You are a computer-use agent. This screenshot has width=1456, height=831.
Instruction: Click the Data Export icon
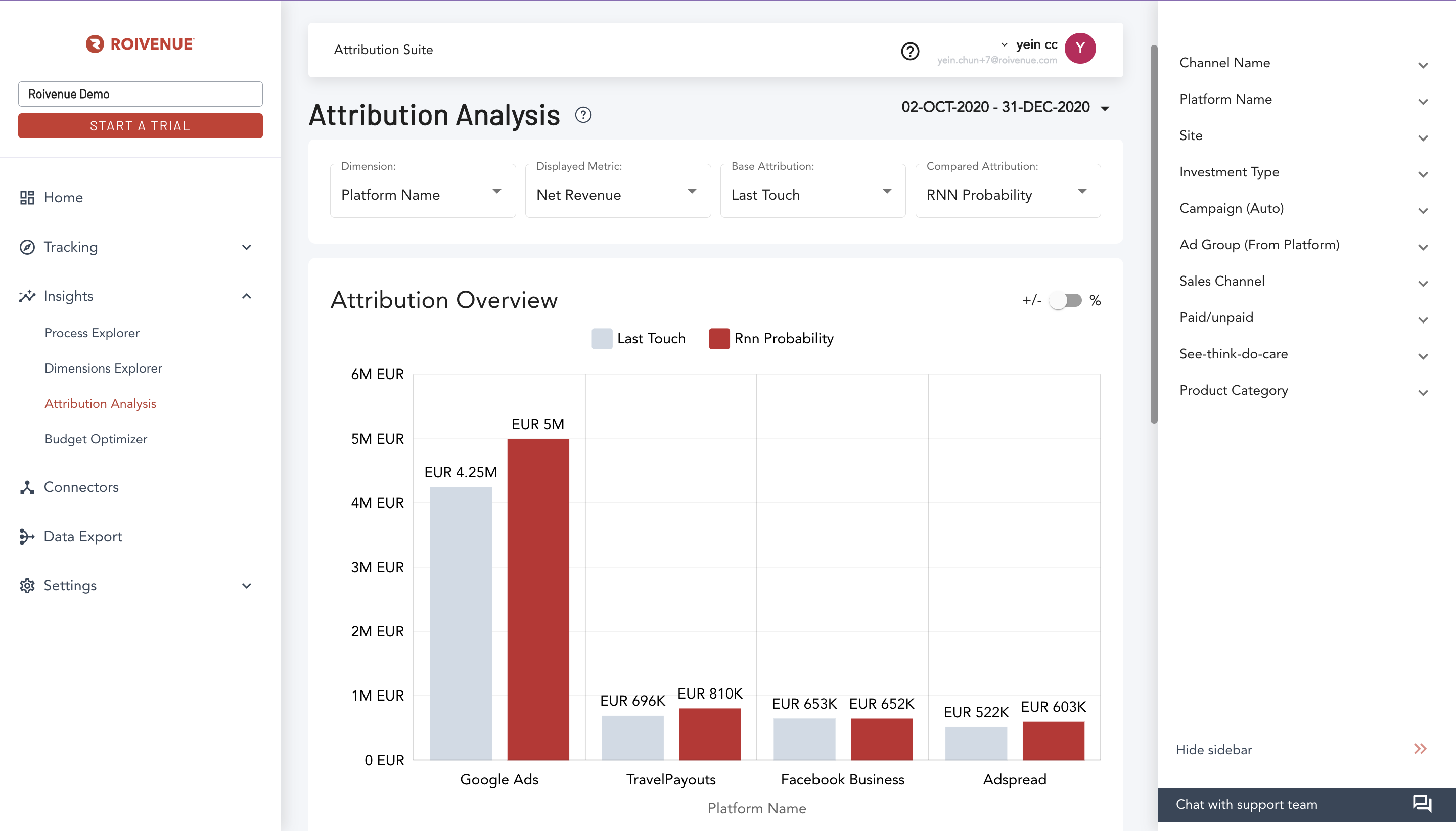click(x=27, y=536)
